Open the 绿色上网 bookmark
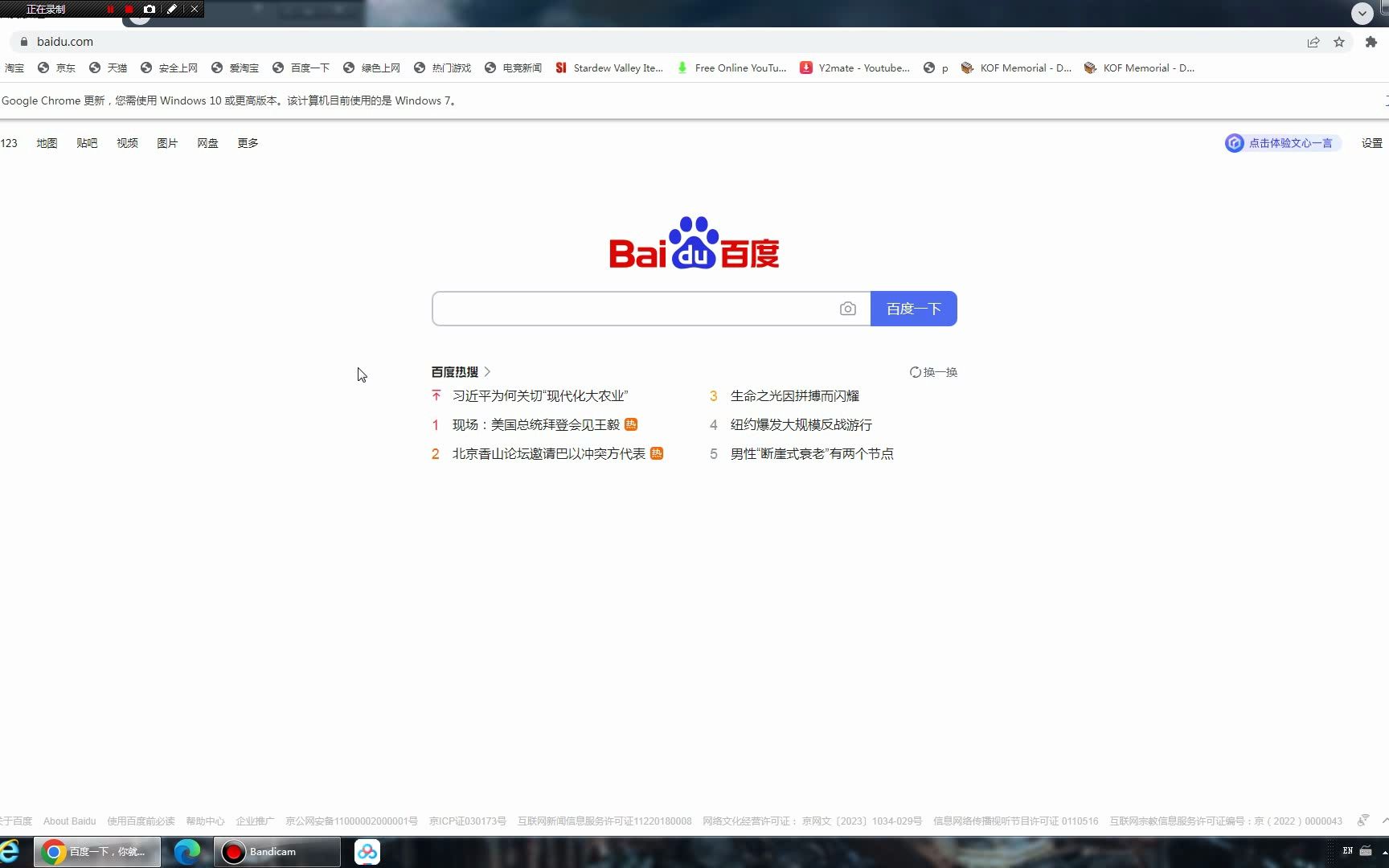1389x868 pixels. pyautogui.click(x=371, y=68)
